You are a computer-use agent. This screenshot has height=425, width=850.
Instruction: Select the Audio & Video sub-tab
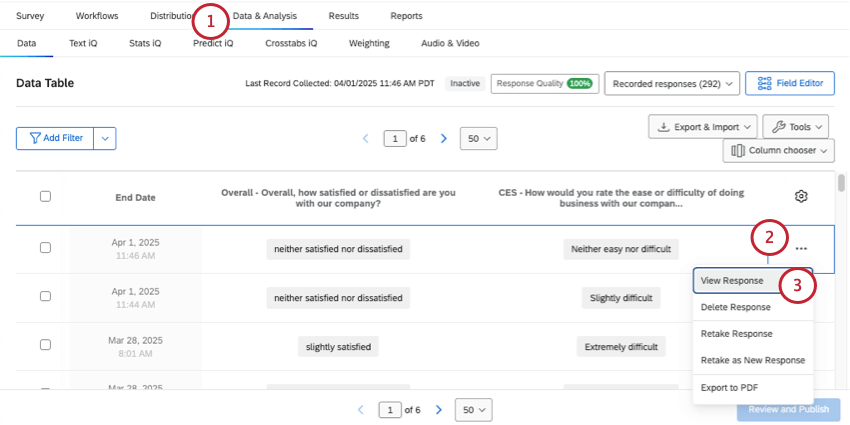click(x=450, y=43)
